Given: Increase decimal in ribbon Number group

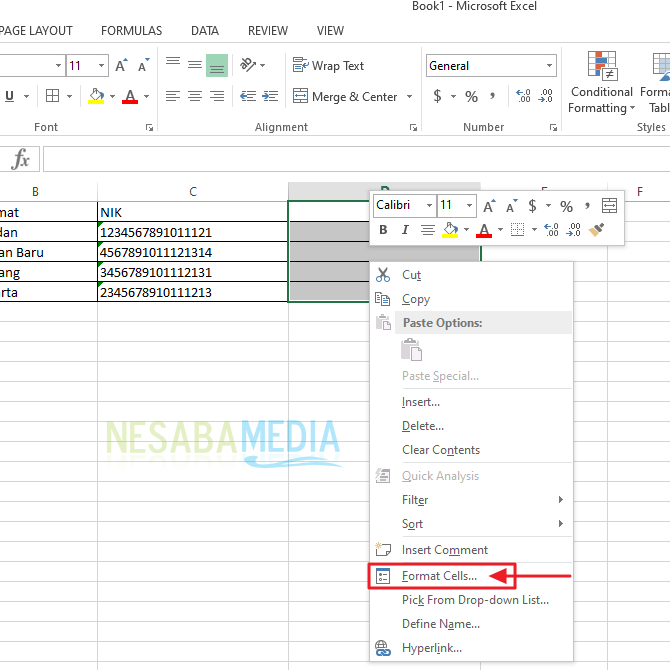Looking at the screenshot, I should 523,96.
